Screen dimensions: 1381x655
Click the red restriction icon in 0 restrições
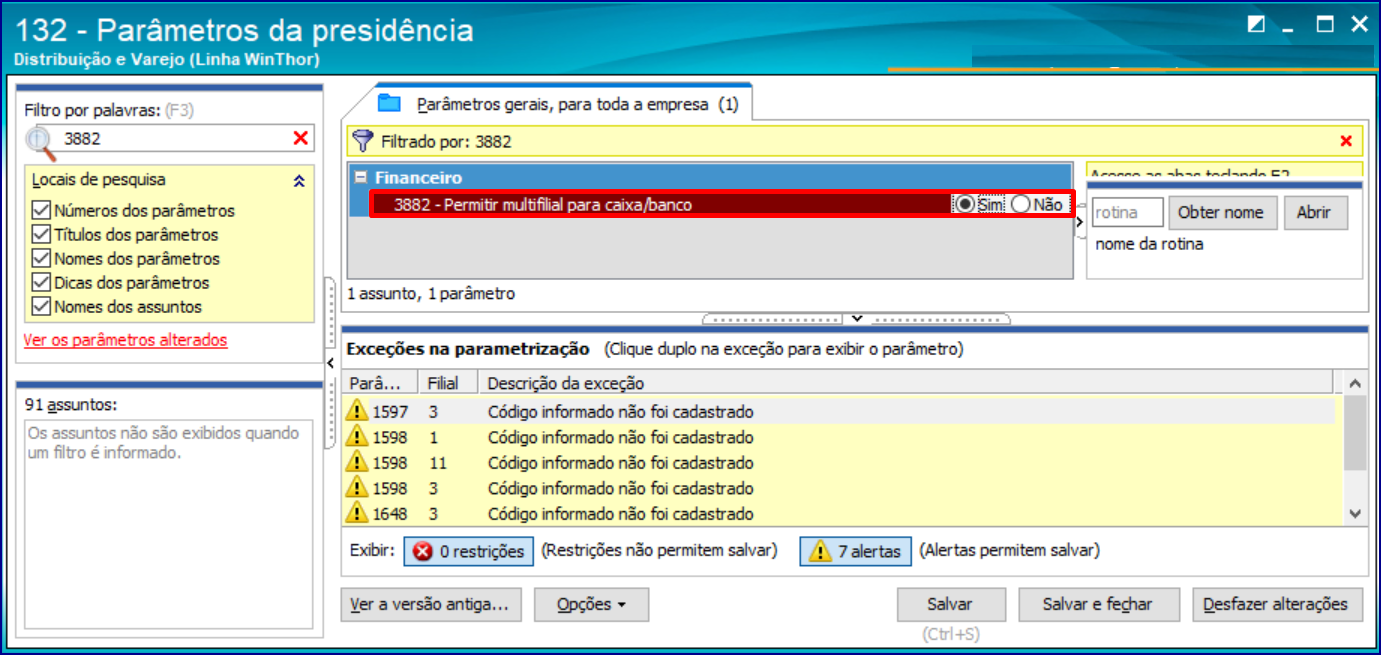pos(423,551)
